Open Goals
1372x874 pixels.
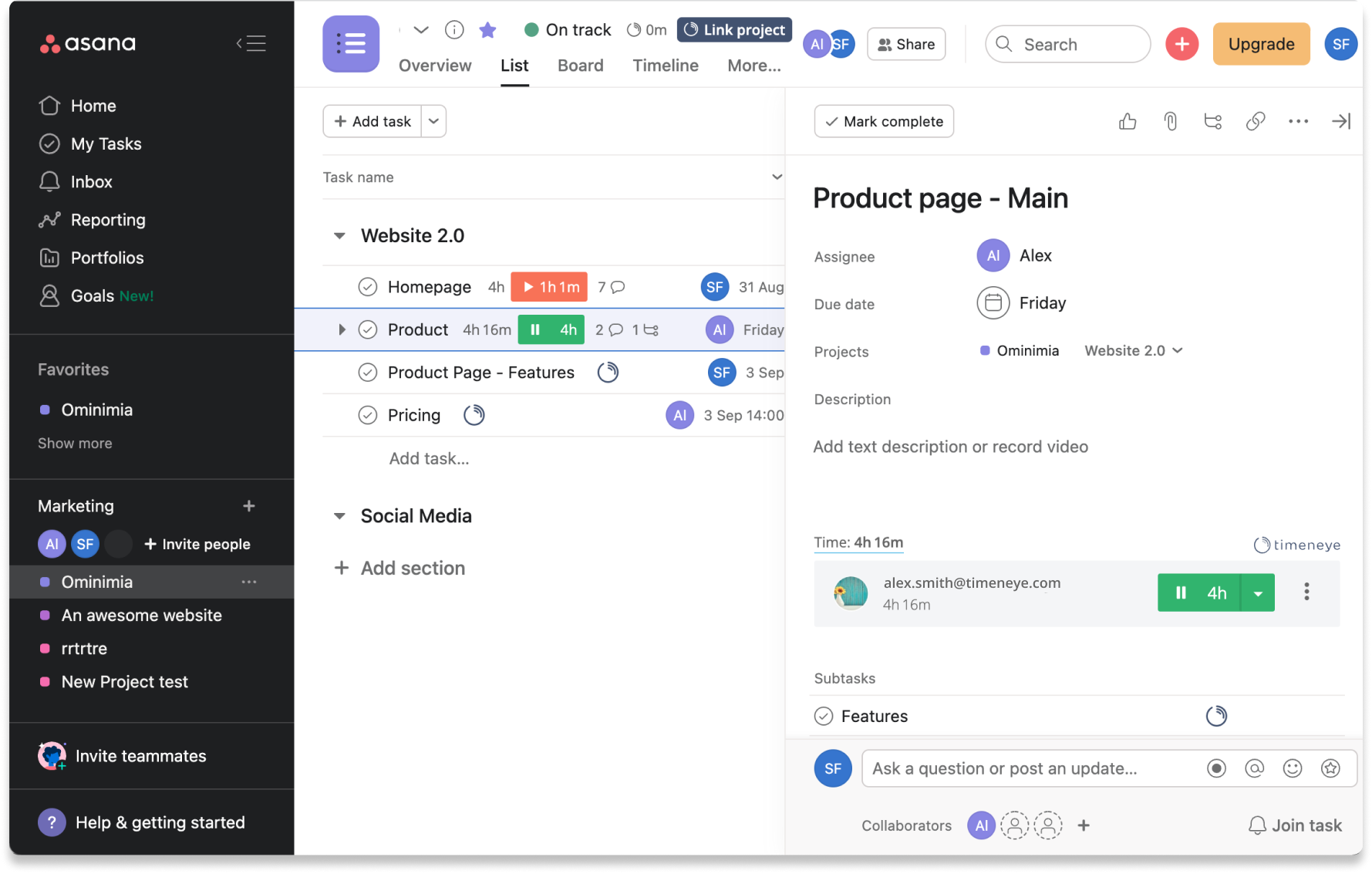point(92,295)
